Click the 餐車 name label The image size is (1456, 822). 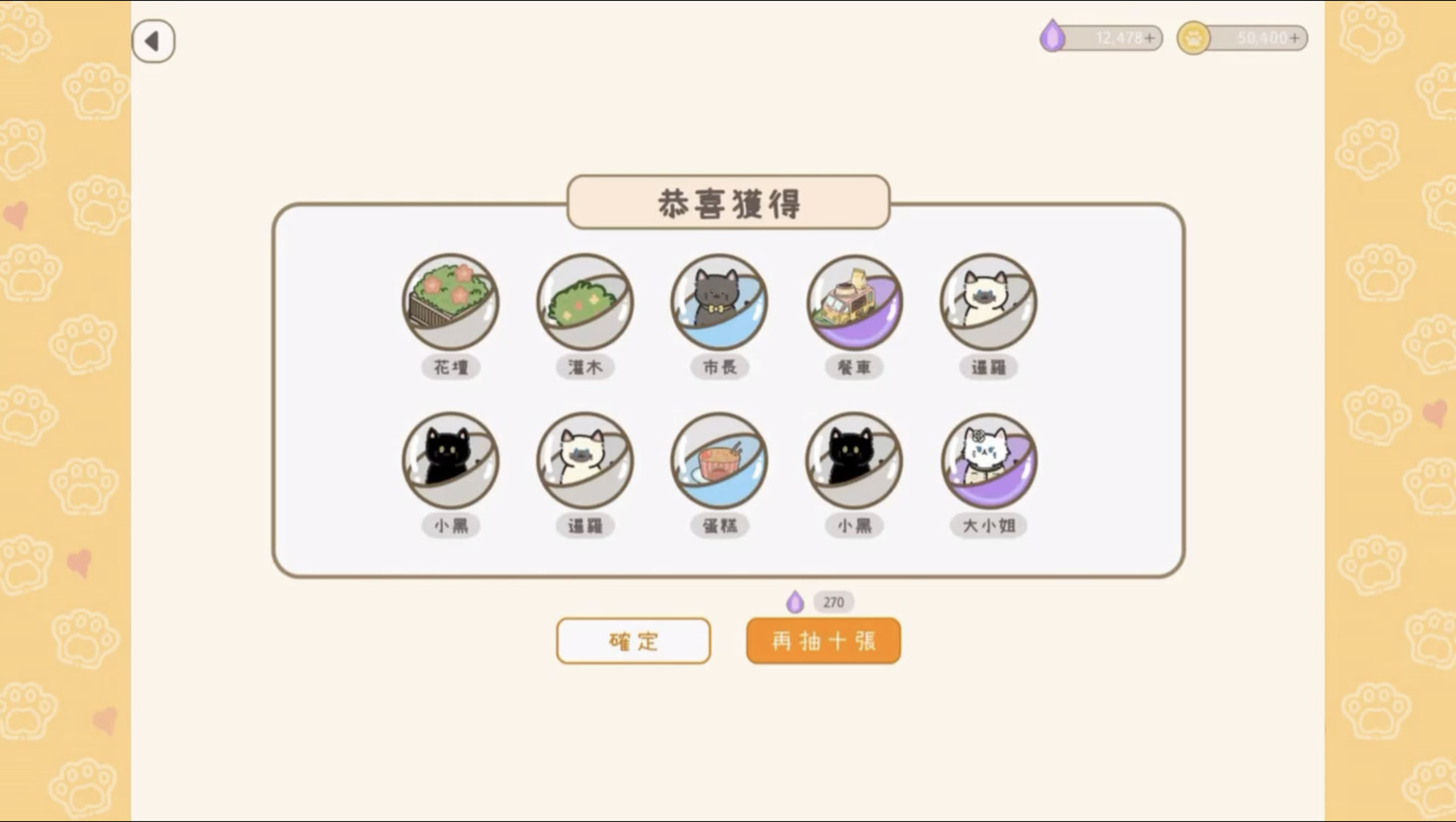[x=854, y=367]
